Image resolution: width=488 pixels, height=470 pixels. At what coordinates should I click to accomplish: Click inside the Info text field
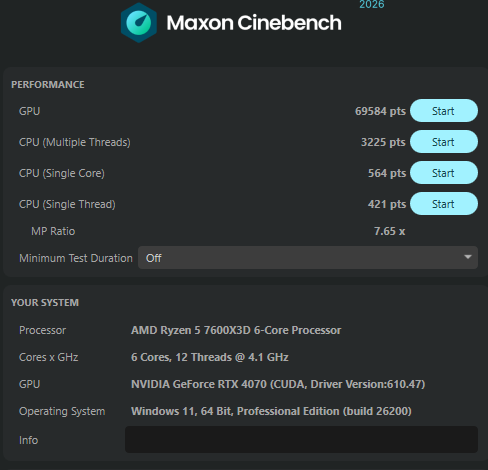tap(301, 439)
